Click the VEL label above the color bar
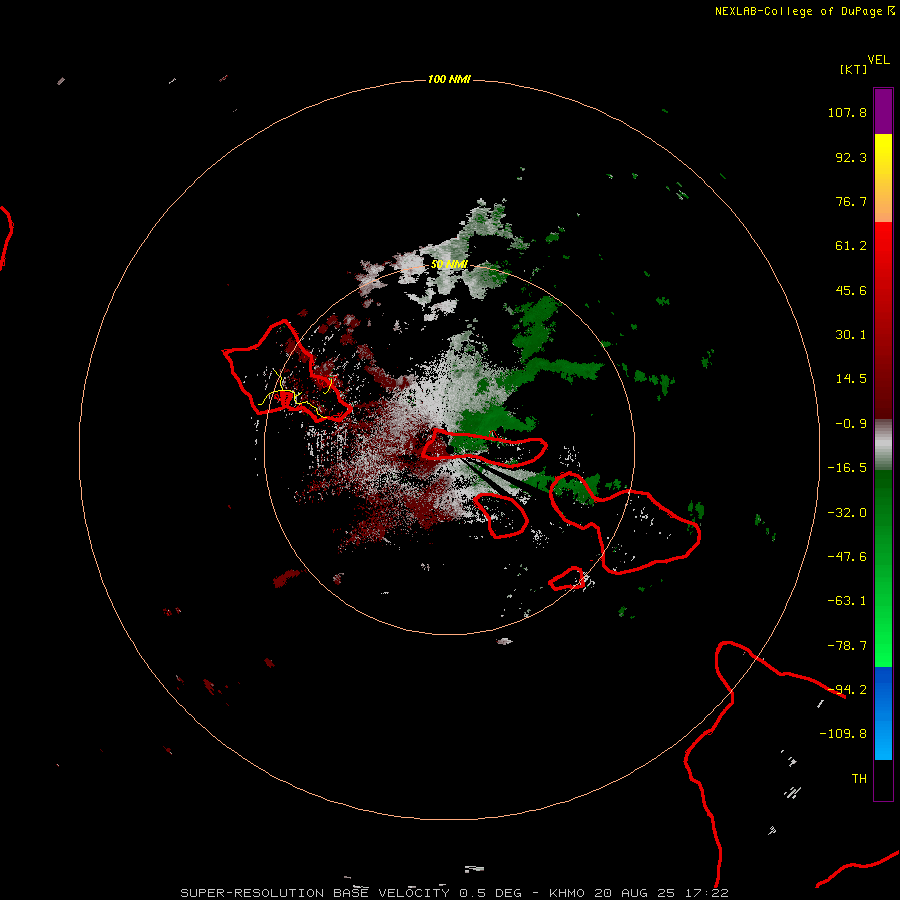900x900 pixels. [x=878, y=59]
